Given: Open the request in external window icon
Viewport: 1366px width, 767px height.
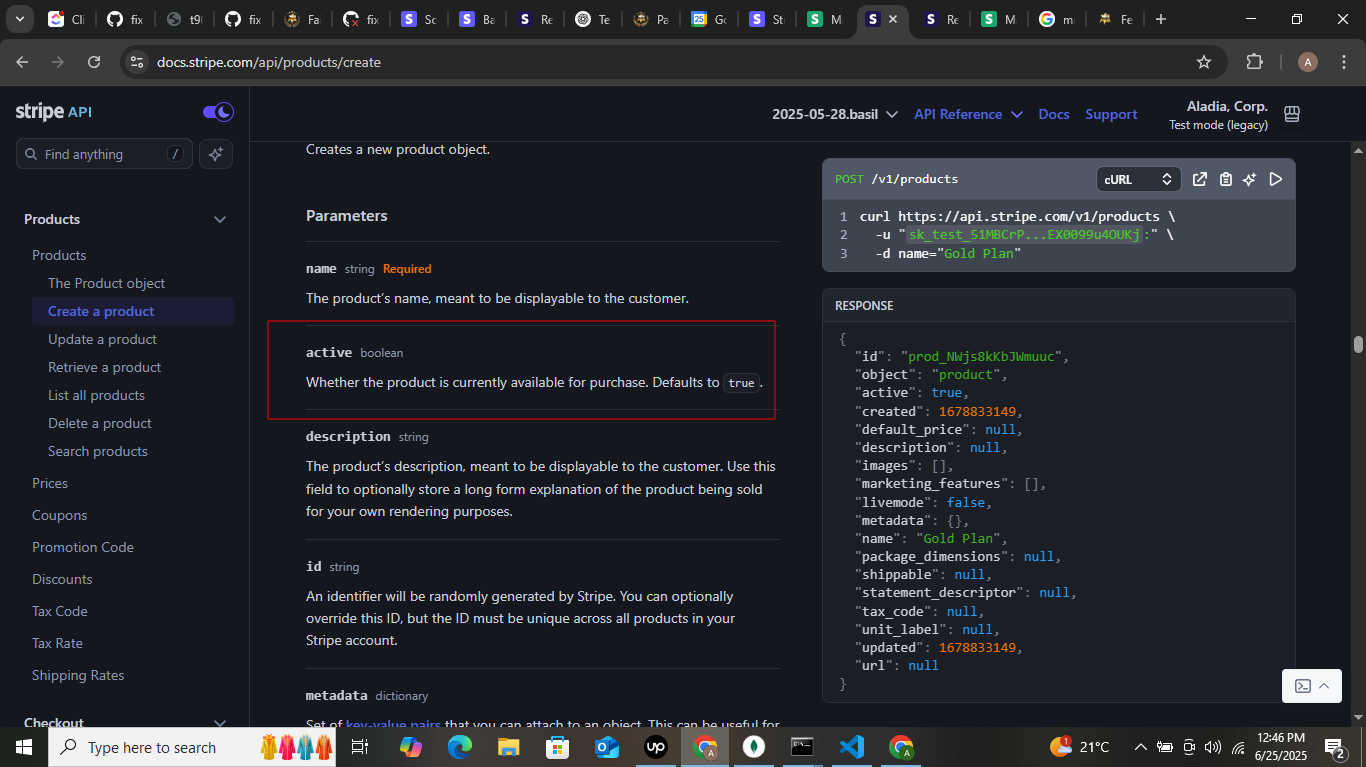Looking at the screenshot, I should [1200, 179].
